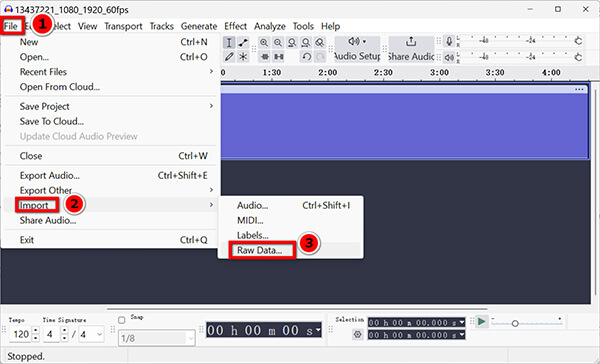Increase tempo with the up stepper

pyautogui.click(x=36, y=330)
